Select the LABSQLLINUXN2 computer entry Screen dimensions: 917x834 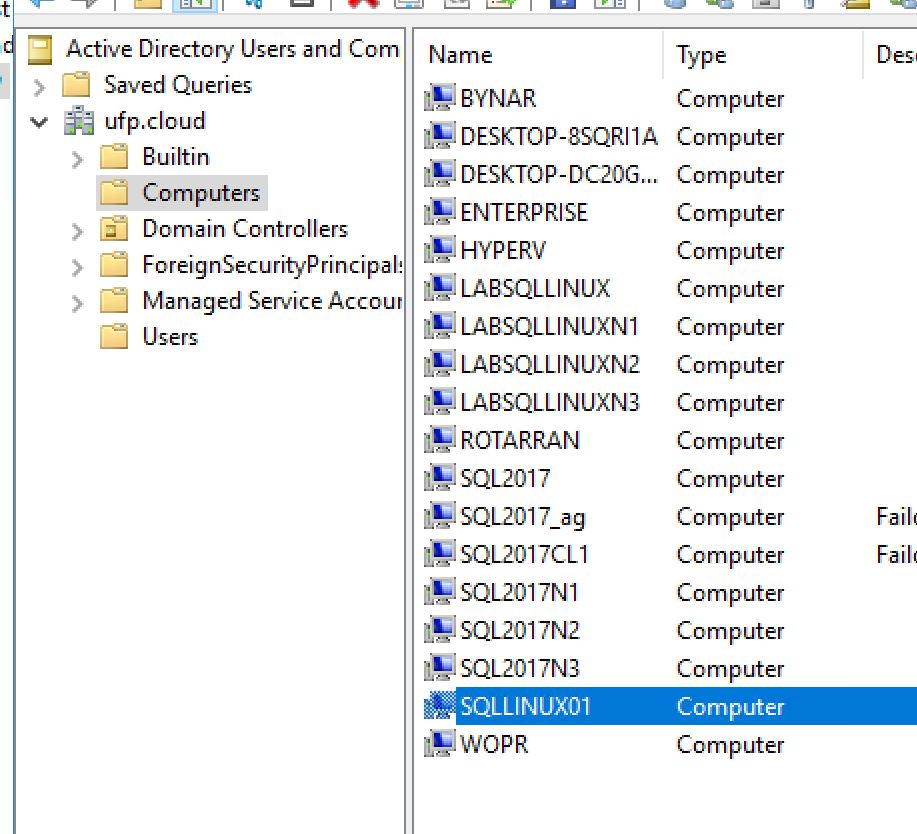[549, 365]
